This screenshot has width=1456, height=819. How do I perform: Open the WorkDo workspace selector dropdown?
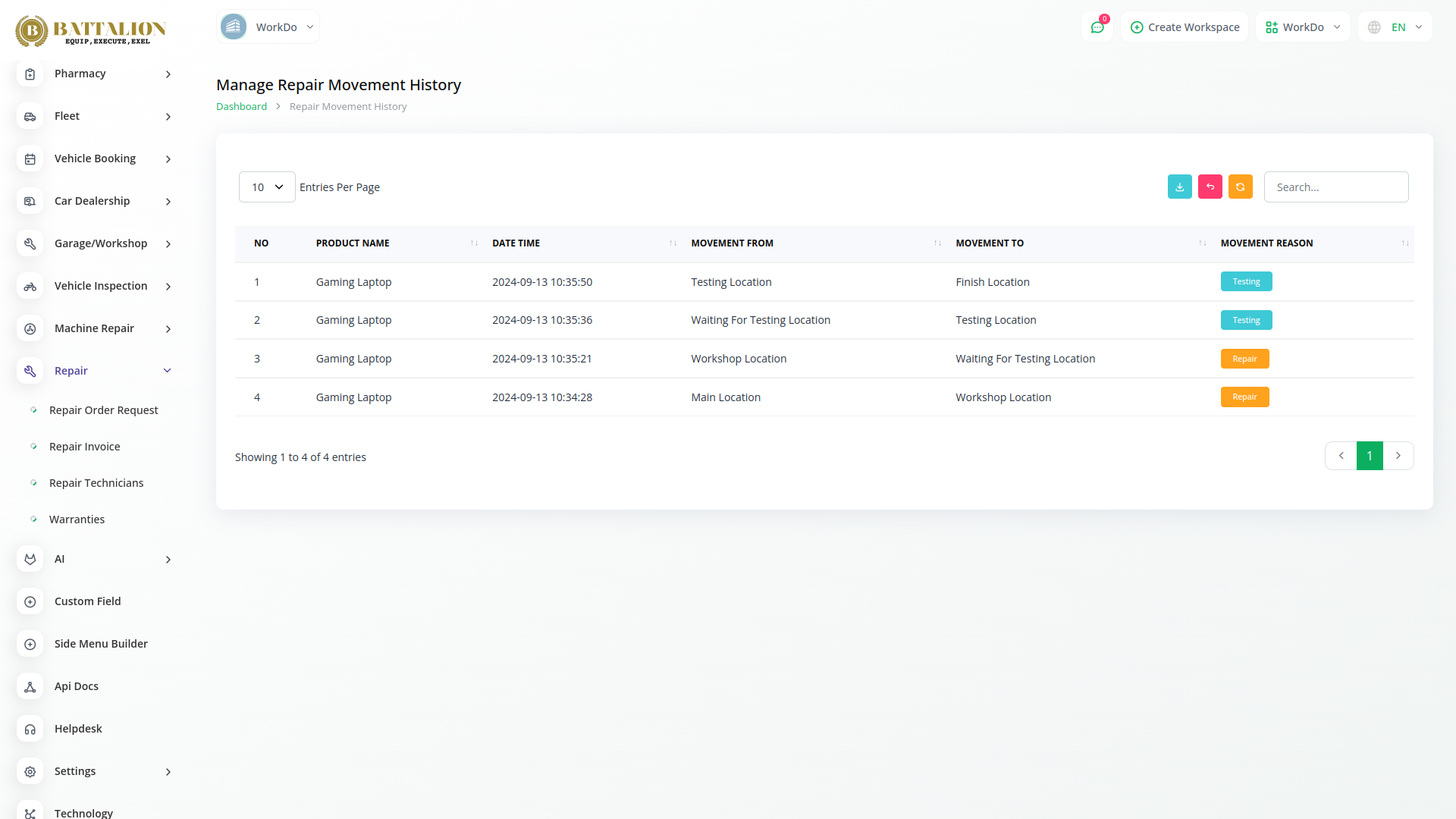click(1303, 27)
